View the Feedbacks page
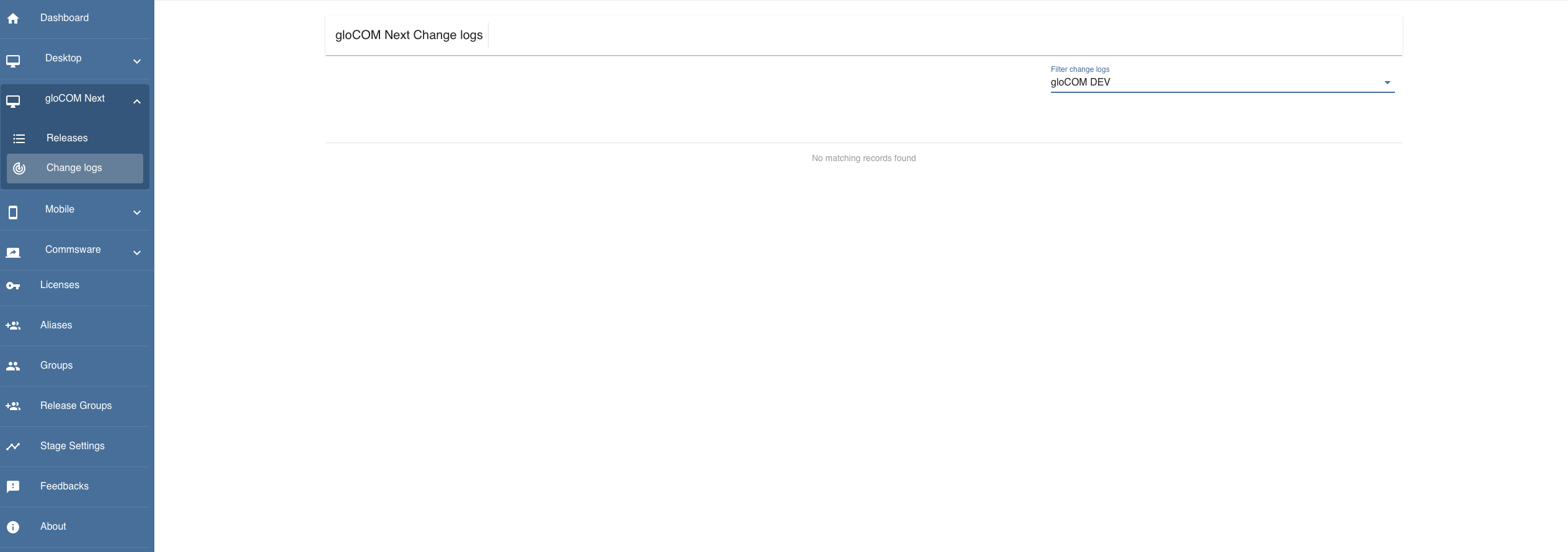This screenshot has height=552, width=1568. point(64,486)
